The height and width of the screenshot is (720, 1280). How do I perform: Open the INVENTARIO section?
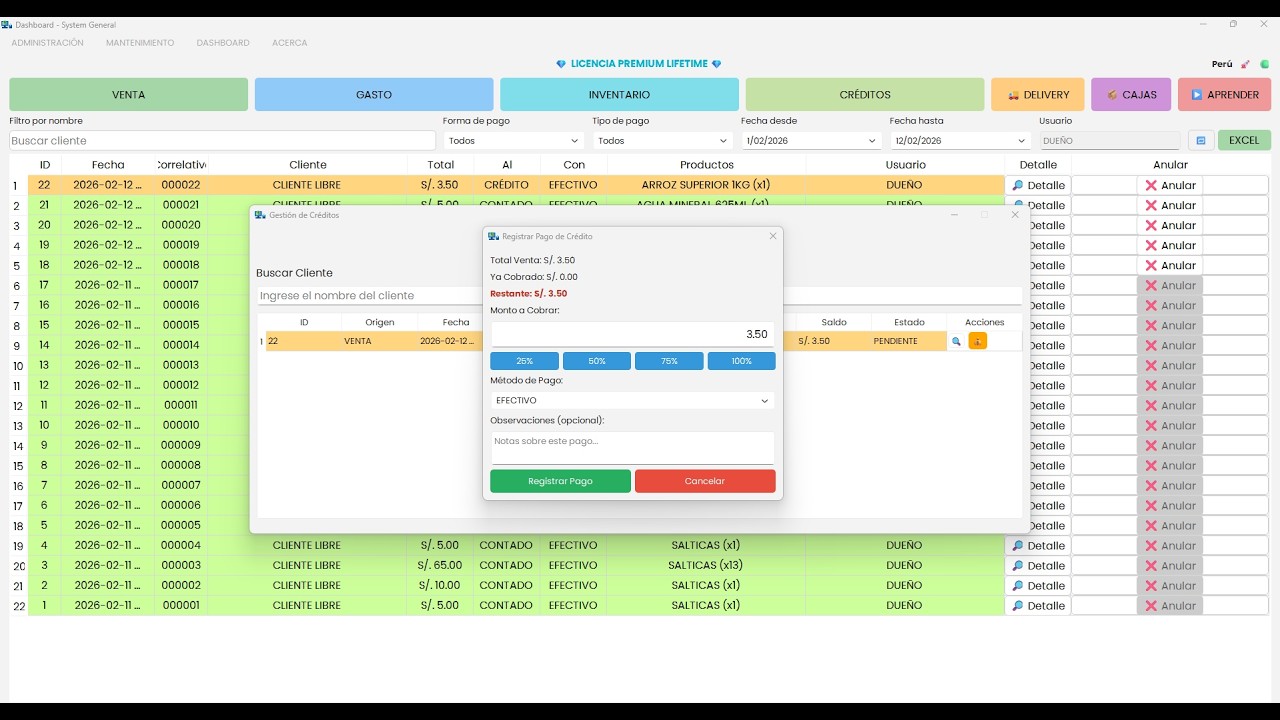619,95
